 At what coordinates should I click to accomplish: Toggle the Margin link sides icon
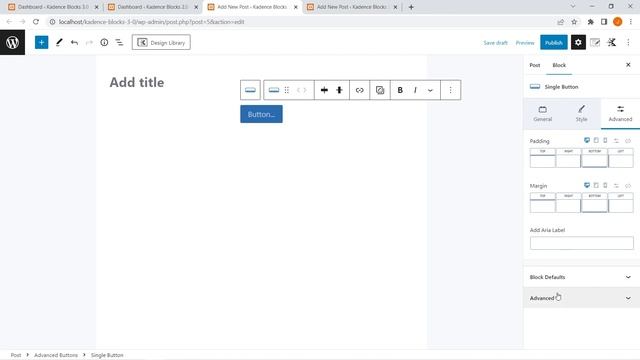click(628, 186)
